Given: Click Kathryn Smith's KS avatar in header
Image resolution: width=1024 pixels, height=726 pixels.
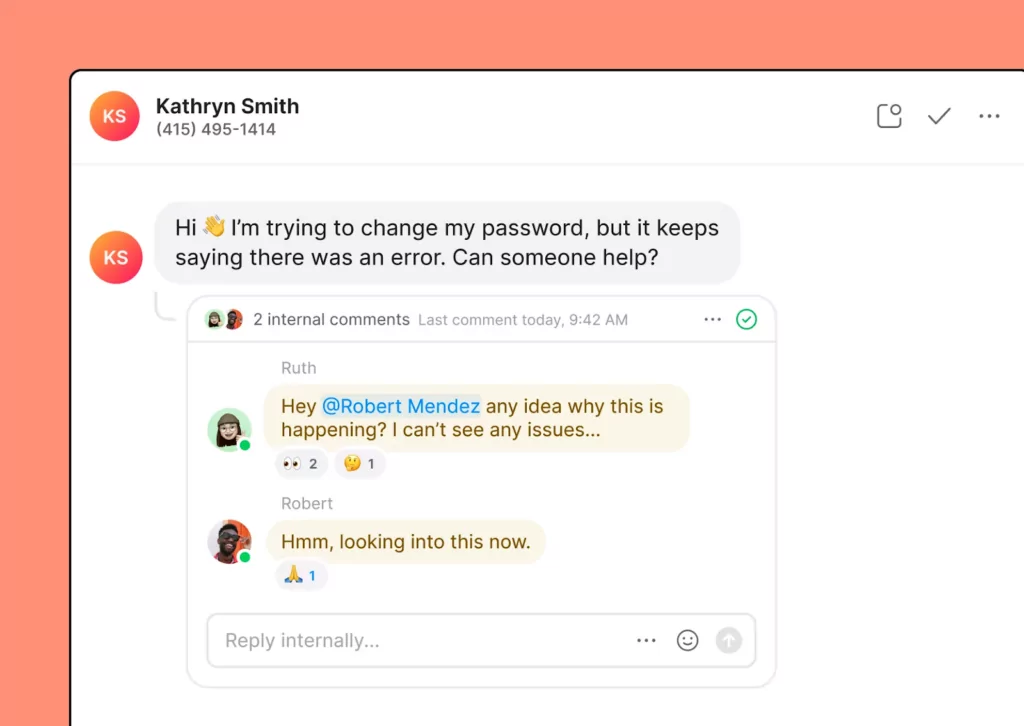Looking at the screenshot, I should coord(114,116).
